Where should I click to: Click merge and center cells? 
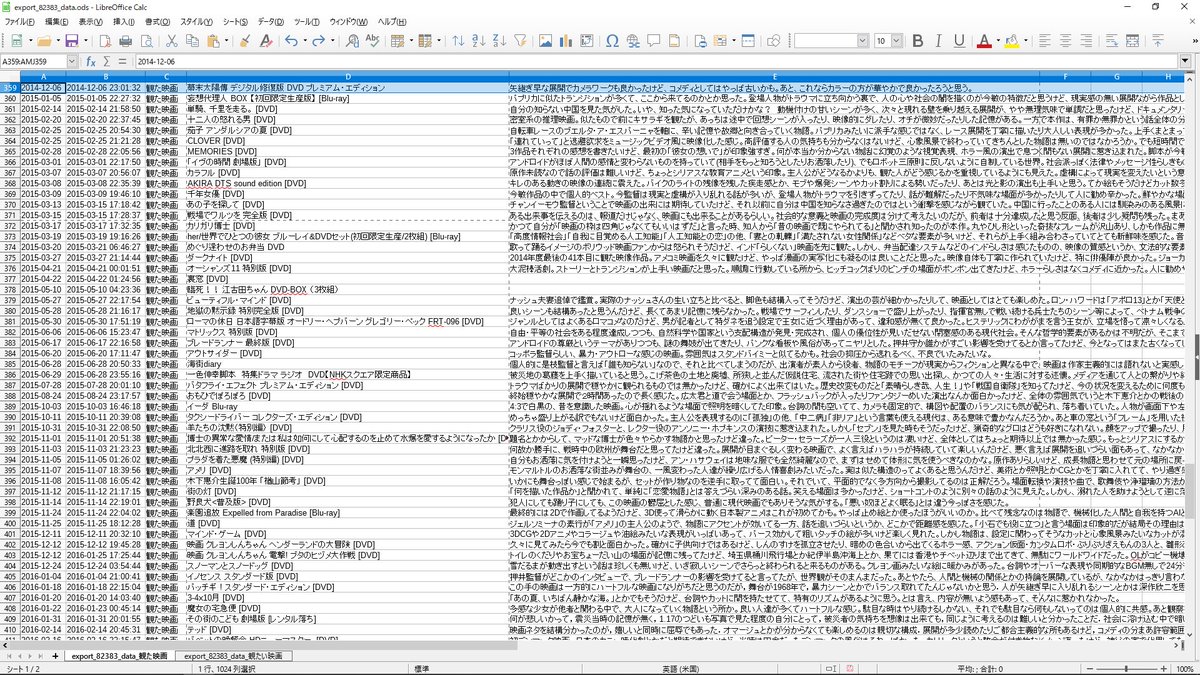[1132, 41]
